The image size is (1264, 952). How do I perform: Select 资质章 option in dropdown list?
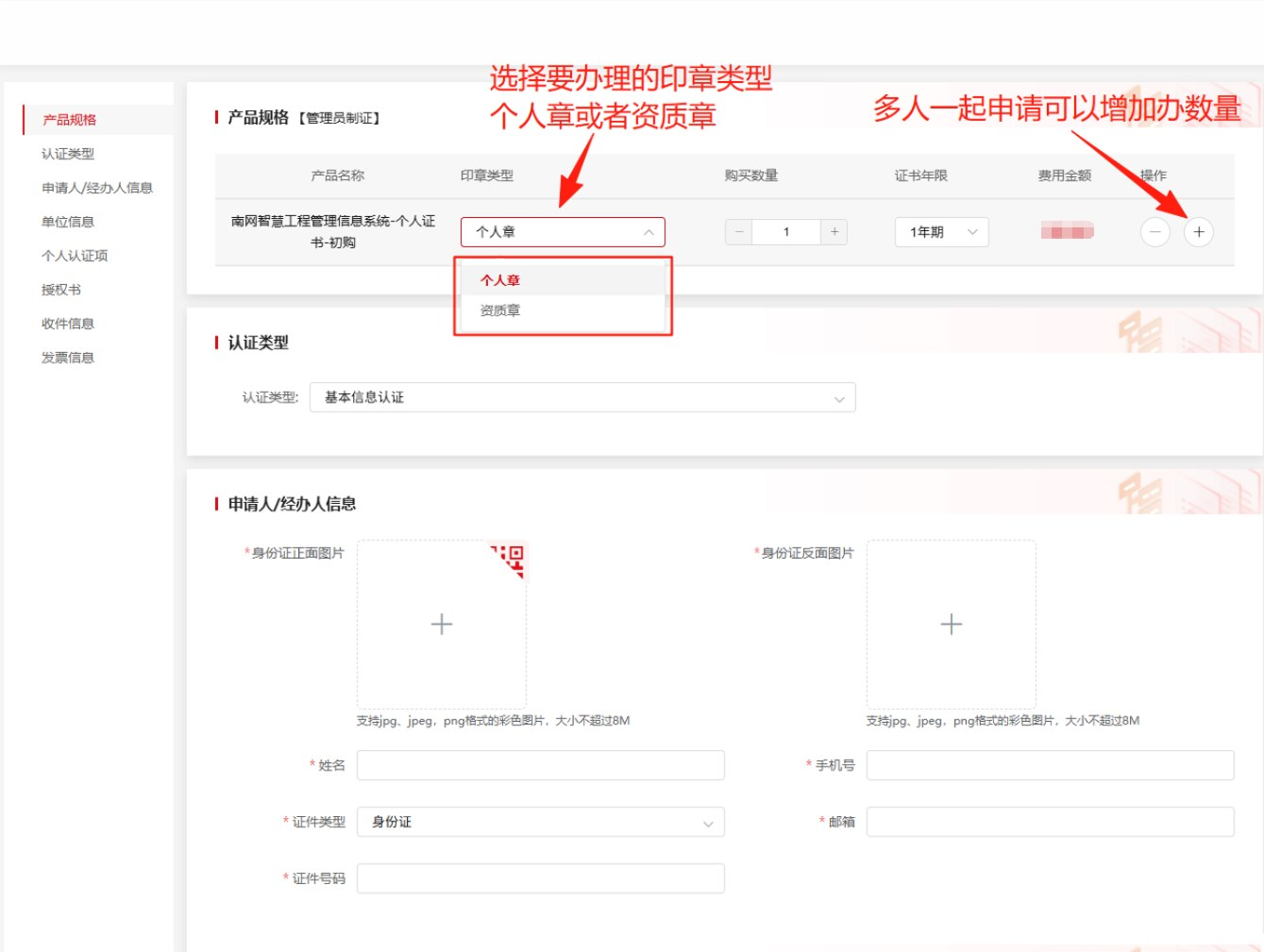[x=500, y=310]
